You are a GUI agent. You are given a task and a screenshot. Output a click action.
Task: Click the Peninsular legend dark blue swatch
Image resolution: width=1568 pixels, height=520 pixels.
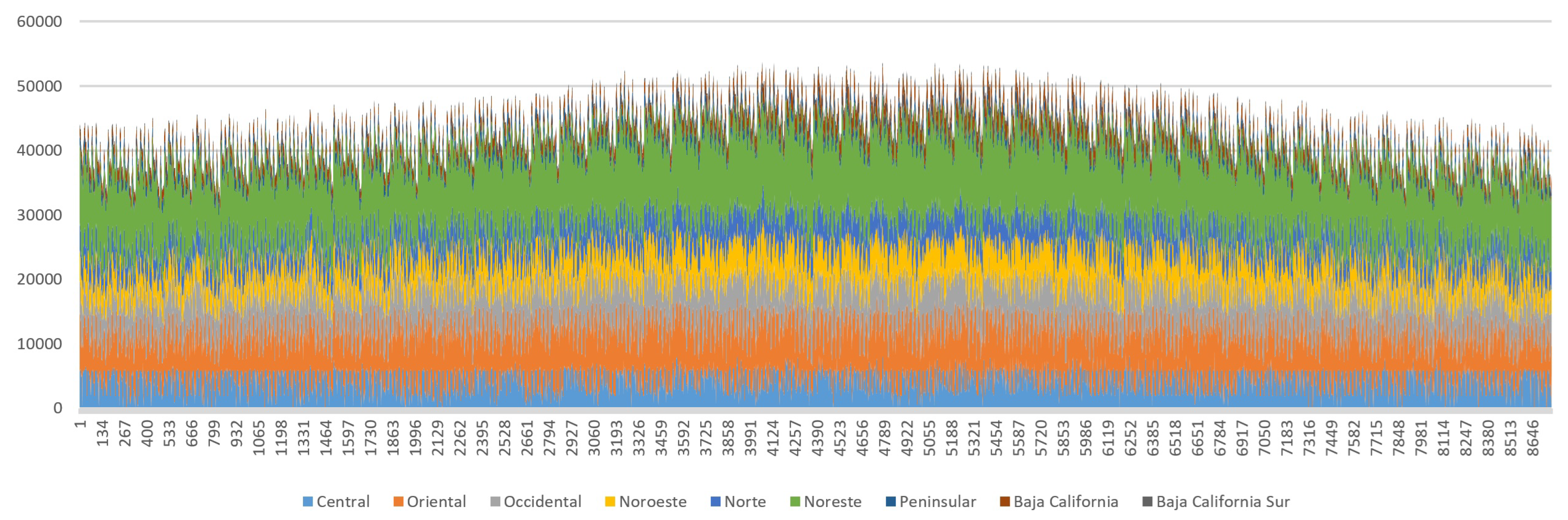891,502
